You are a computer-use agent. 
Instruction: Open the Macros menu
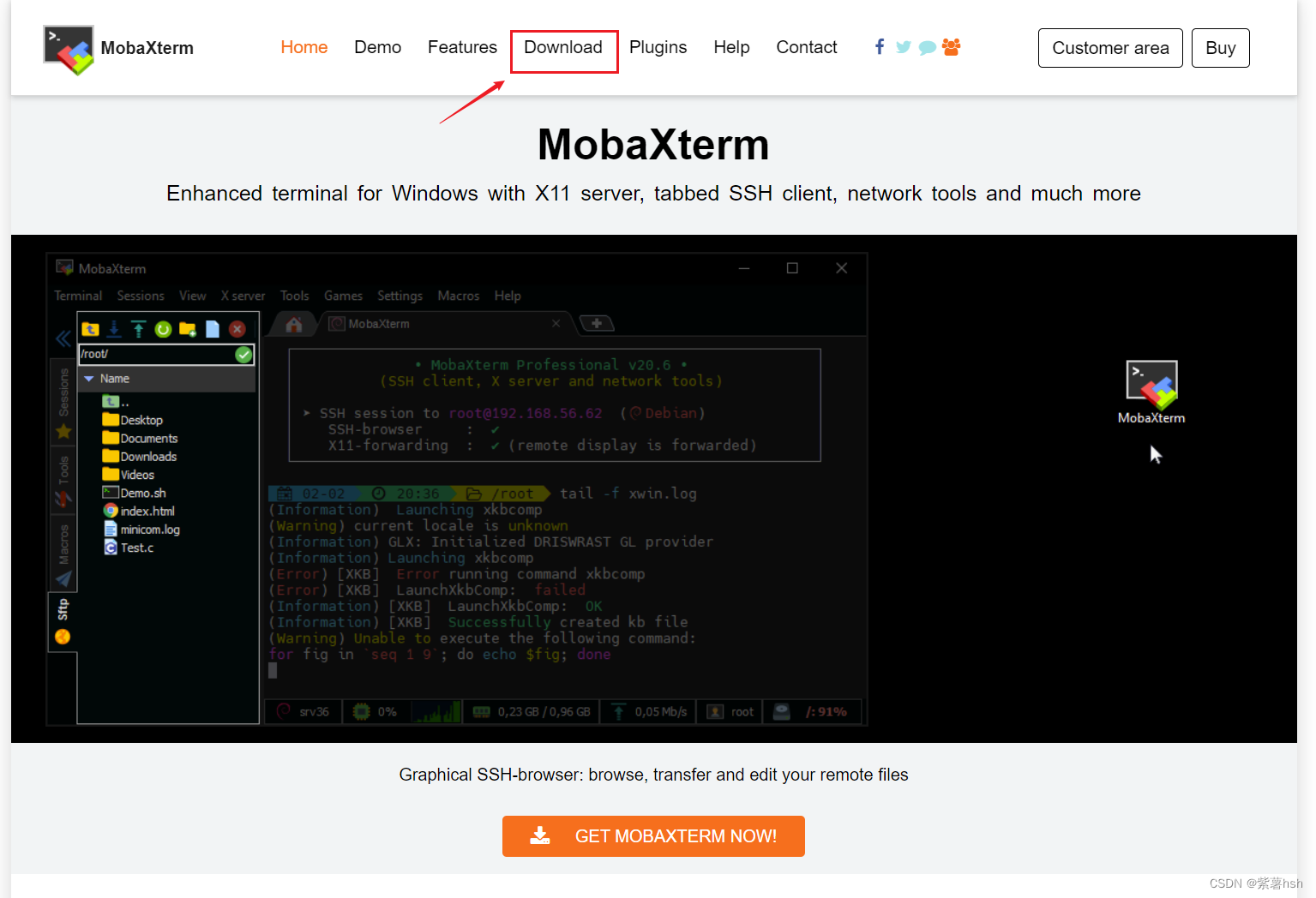[459, 296]
